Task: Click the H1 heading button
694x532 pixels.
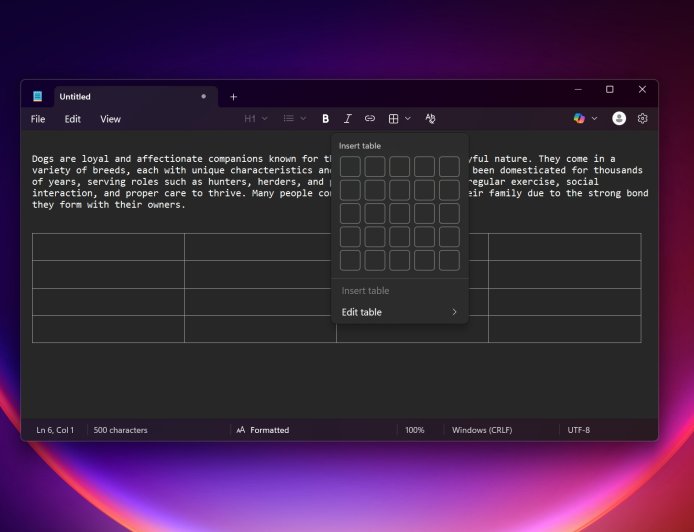Action: point(250,119)
